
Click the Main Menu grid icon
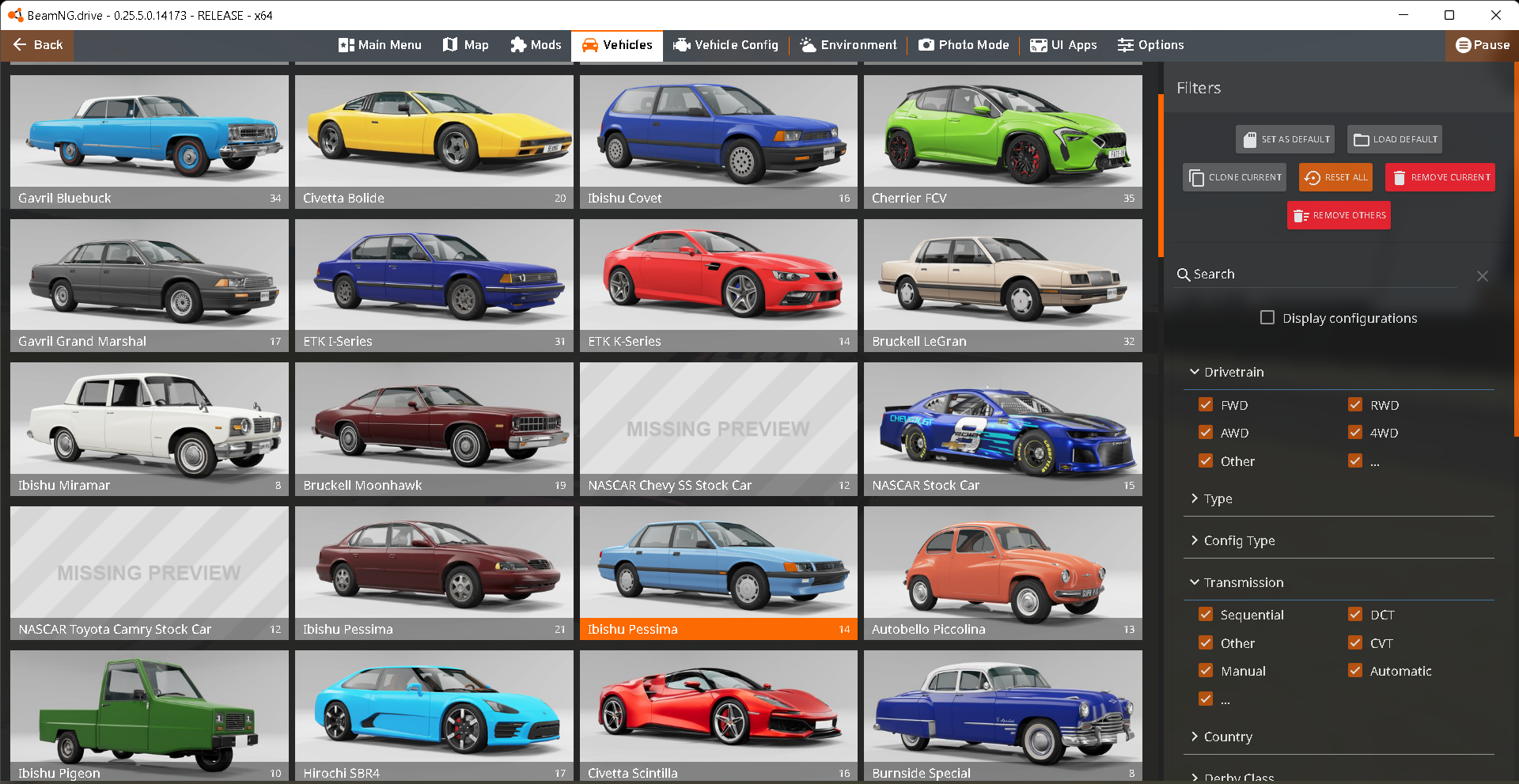click(x=346, y=45)
